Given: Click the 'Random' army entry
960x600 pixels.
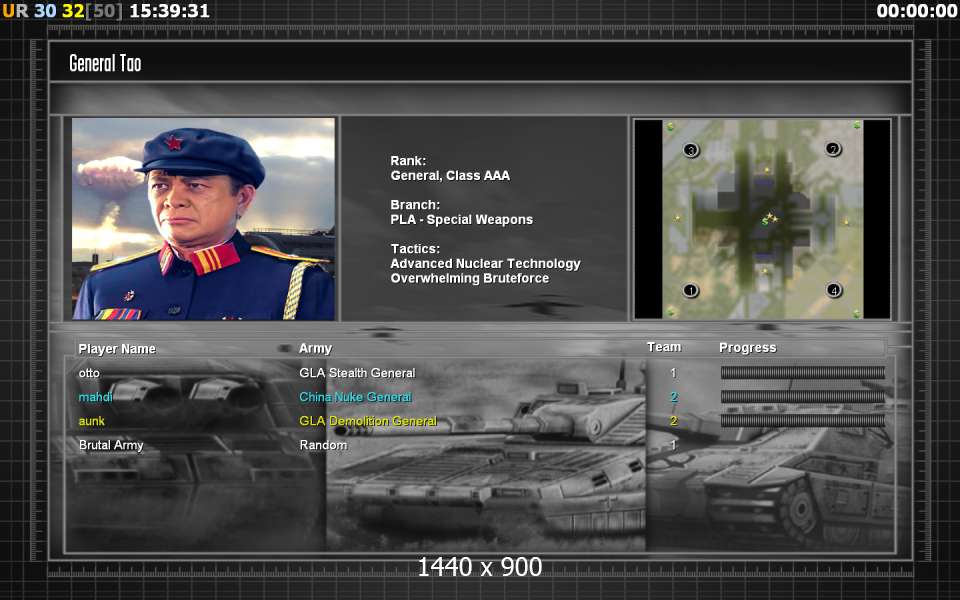Looking at the screenshot, I should click(x=323, y=445).
